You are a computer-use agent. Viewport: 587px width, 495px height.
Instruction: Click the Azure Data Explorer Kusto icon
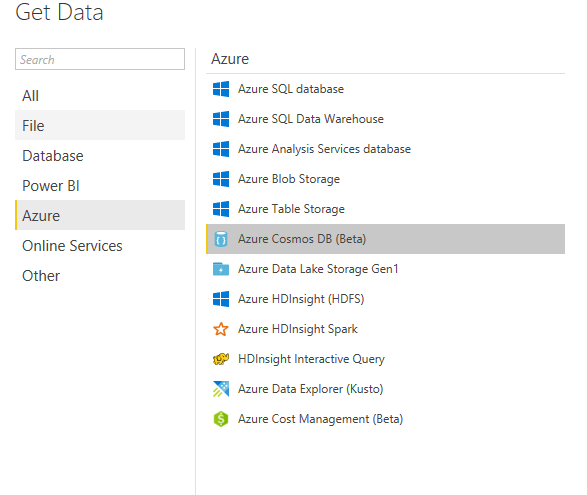[221, 389]
